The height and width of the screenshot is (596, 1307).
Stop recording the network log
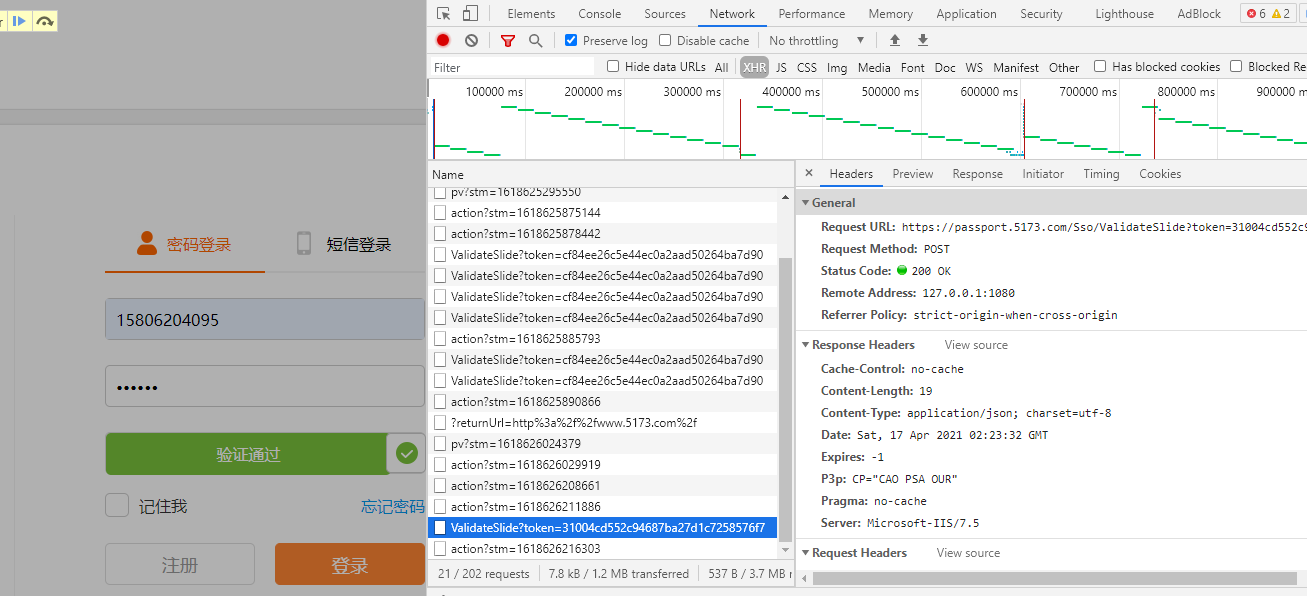pos(443,40)
